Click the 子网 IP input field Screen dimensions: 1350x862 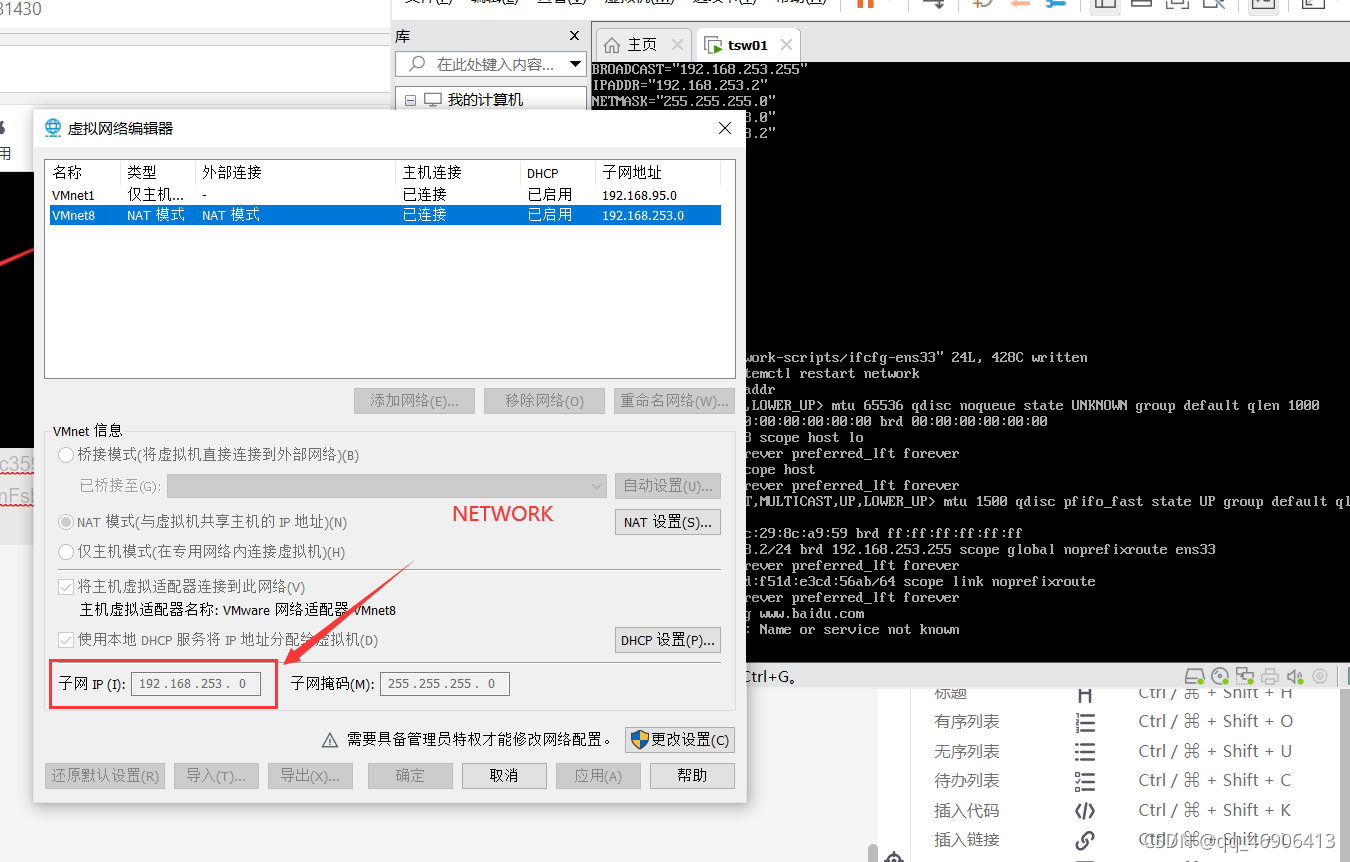195,684
